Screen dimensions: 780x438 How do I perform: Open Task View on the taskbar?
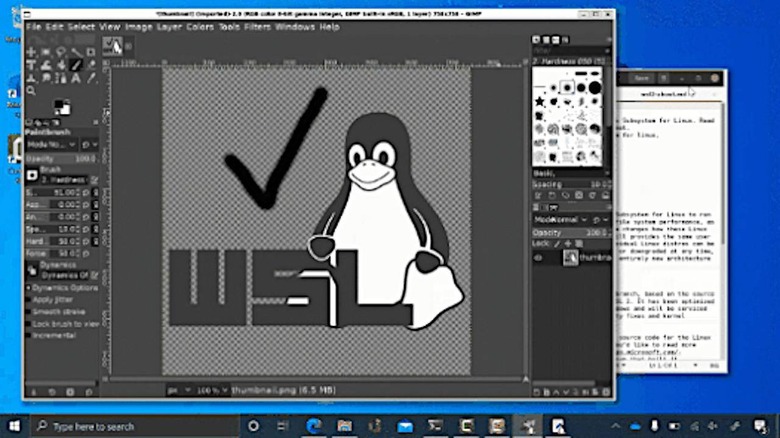283,426
